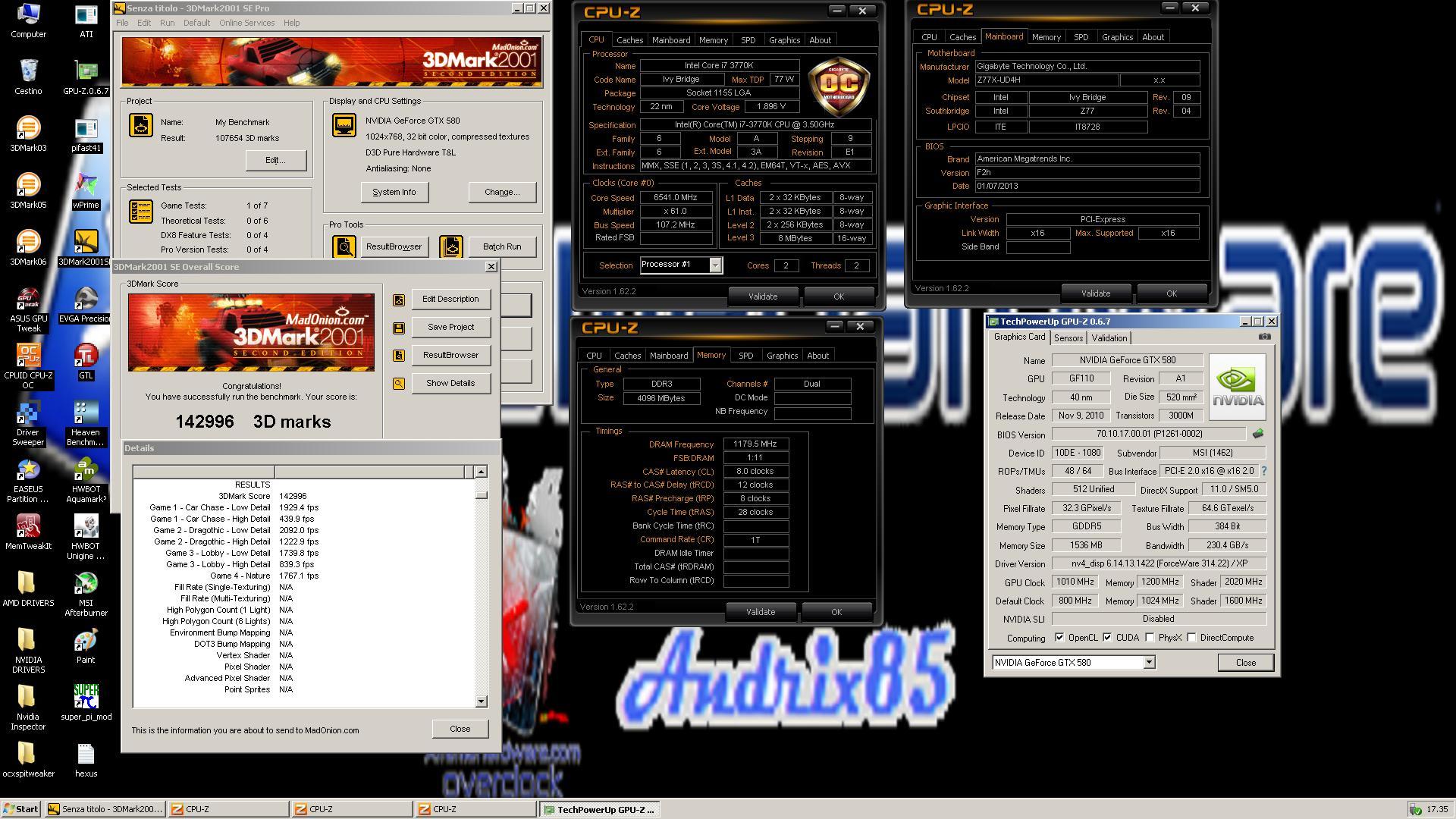Toggle the DirectCompute checkbox in GPU-Z
Screen dimensions: 1456x819
click(x=1191, y=638)
